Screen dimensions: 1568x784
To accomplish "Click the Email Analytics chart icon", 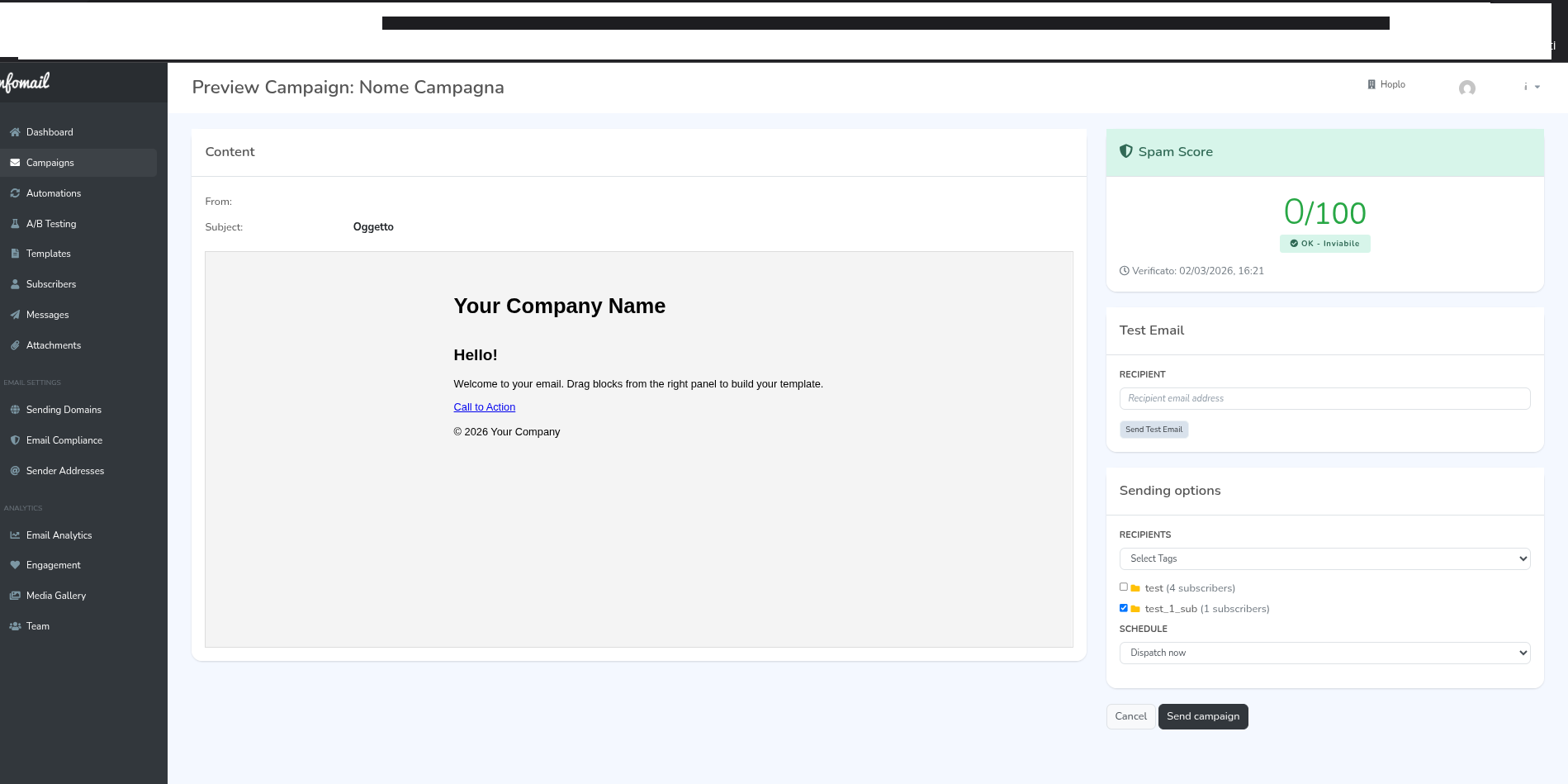I will 15,535.
